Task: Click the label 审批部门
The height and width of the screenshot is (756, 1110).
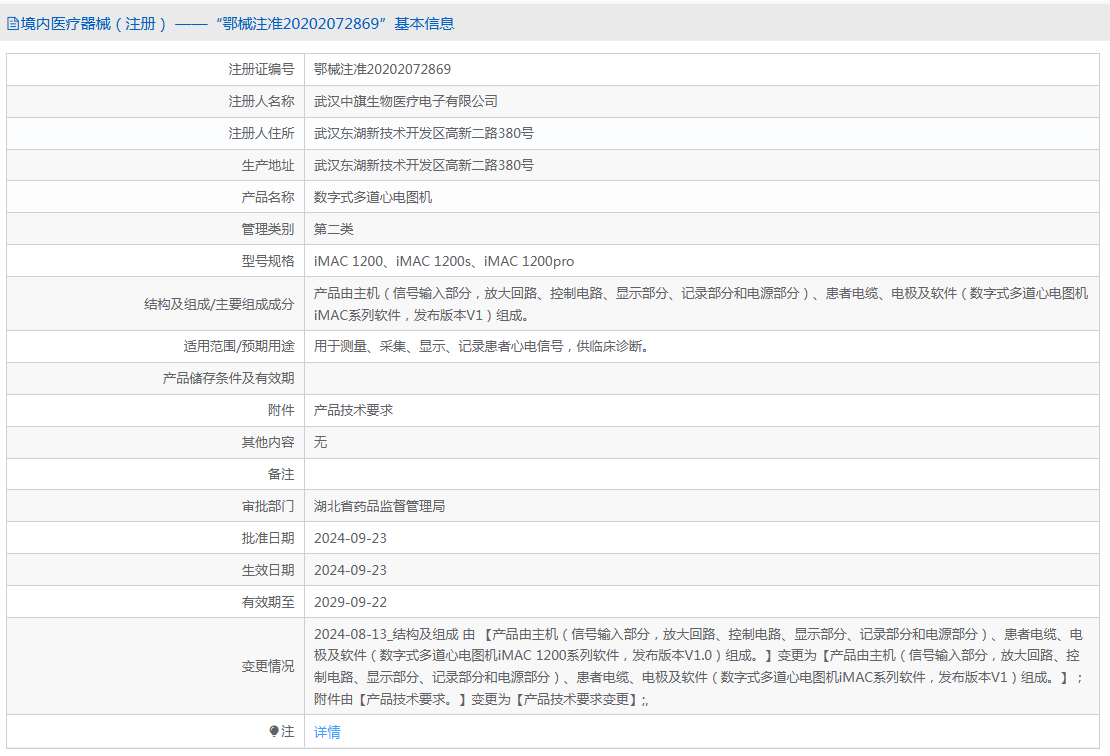Action: tap(268, 506)
